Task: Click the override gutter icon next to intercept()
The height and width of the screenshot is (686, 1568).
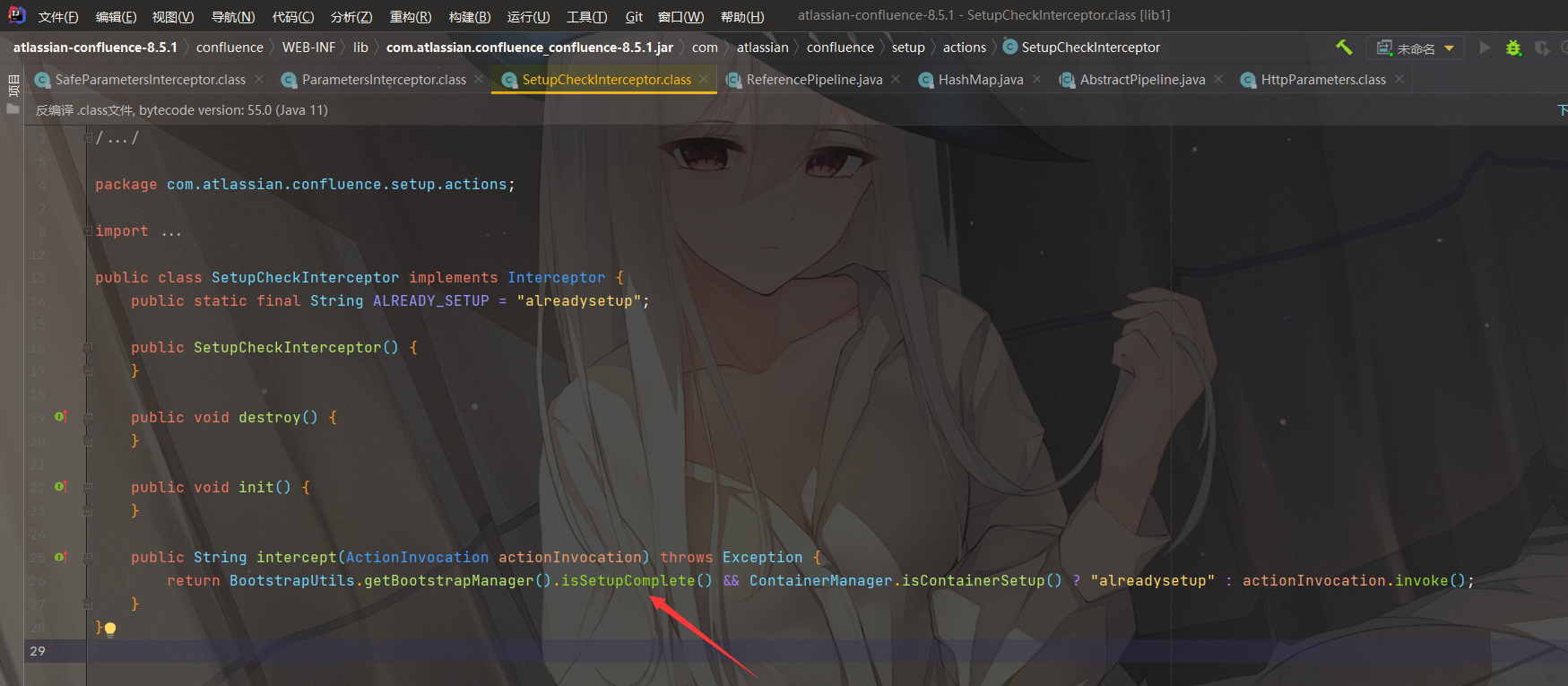Action: point(60,557)
